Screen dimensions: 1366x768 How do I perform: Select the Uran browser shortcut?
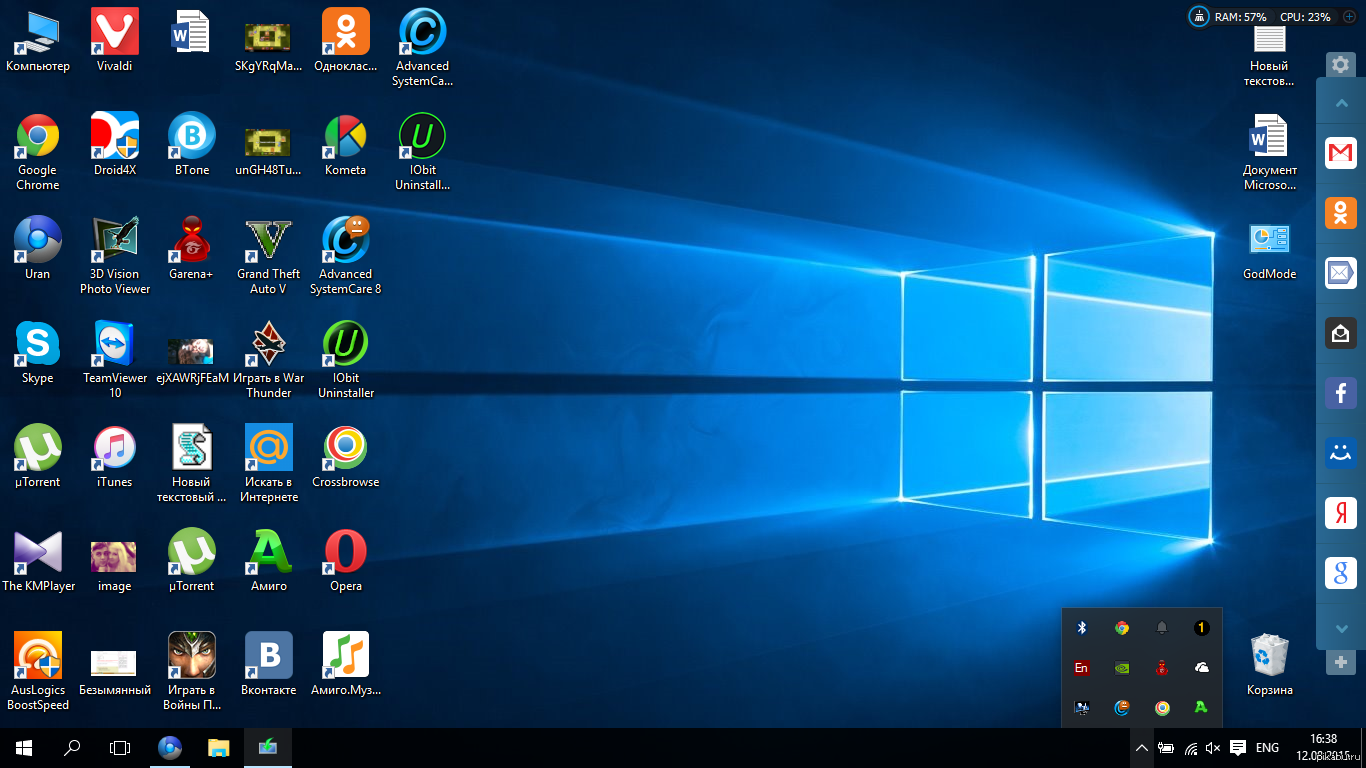38,249
